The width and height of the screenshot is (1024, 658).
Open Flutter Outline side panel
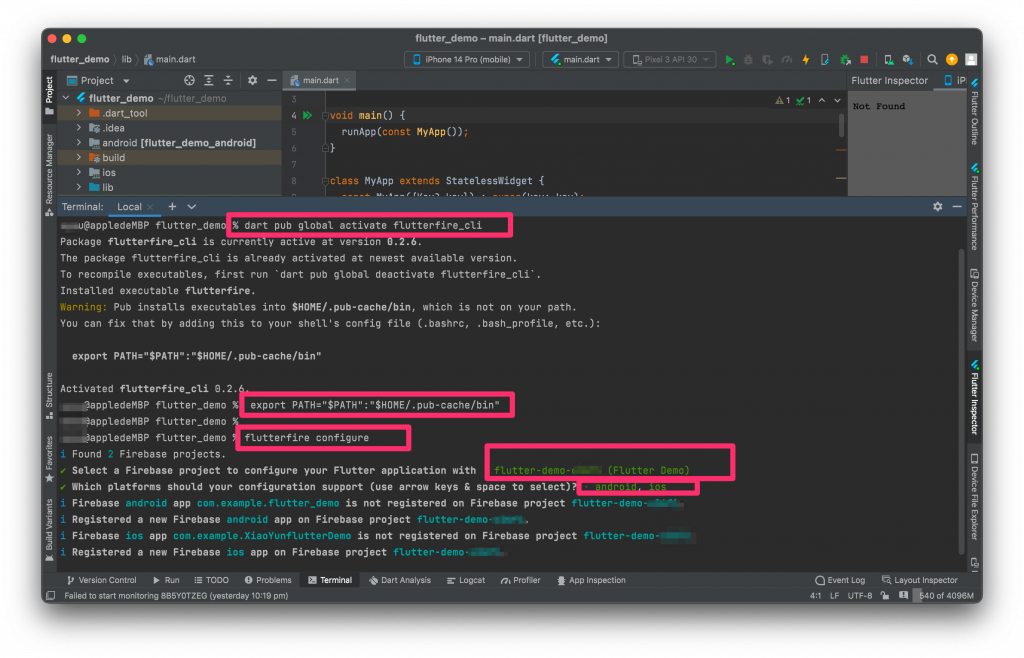(974, 112)
